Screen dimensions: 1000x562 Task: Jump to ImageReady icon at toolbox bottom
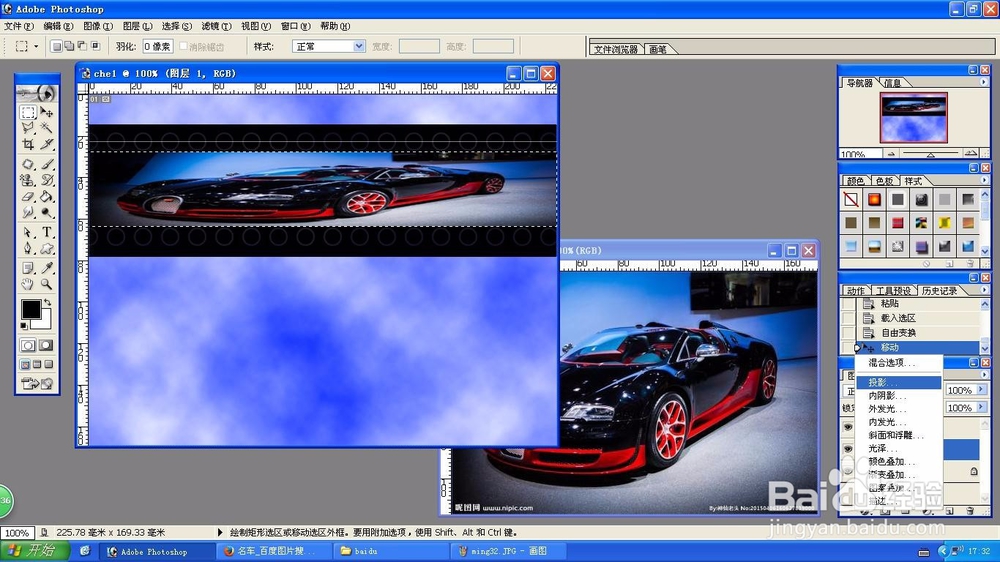[38, 383]
